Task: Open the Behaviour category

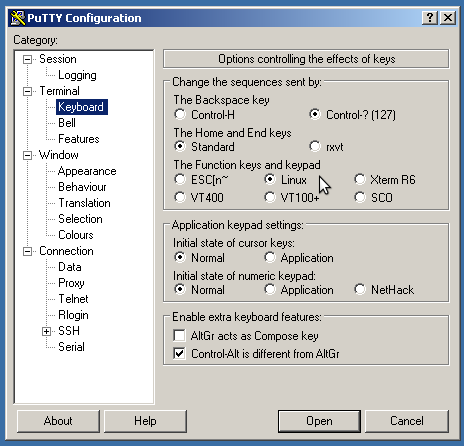Action: pos(82,187)
